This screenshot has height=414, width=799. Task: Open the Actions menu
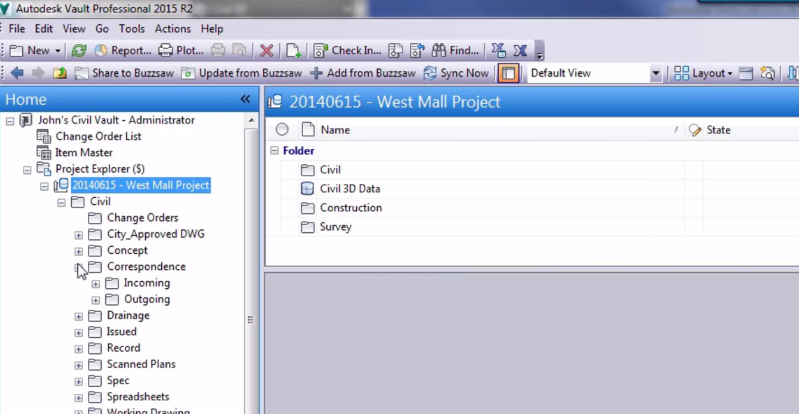(x=173, y=29)
